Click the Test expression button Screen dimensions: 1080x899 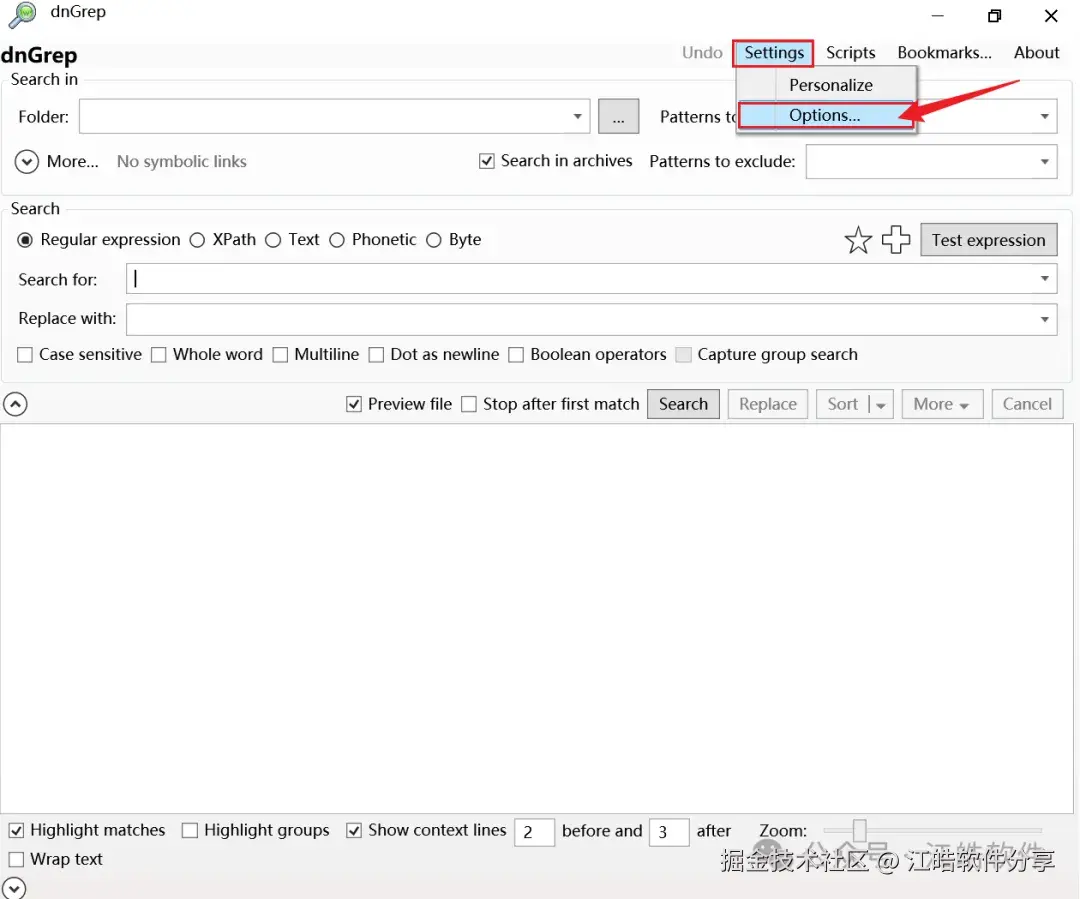(988, 240)
